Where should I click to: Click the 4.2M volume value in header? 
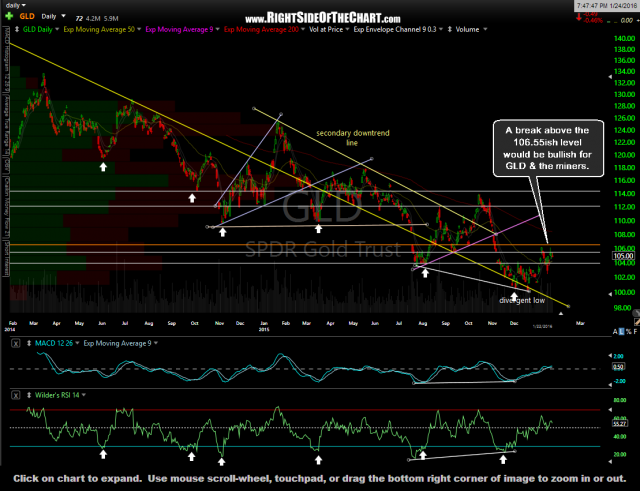click(91, 18)
